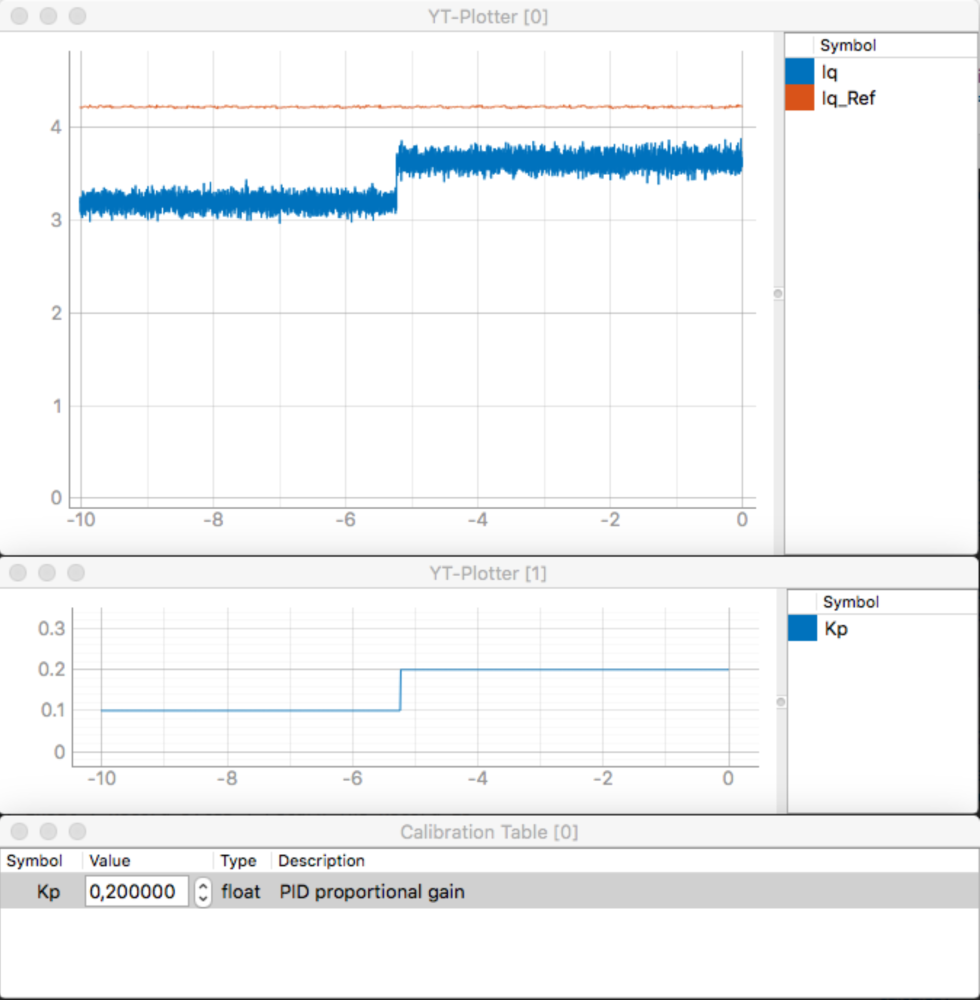Click Symbol header in YT-Plotter [1] legend
The height and width of the screenshot is (1000, 980).
coord(850,602)
